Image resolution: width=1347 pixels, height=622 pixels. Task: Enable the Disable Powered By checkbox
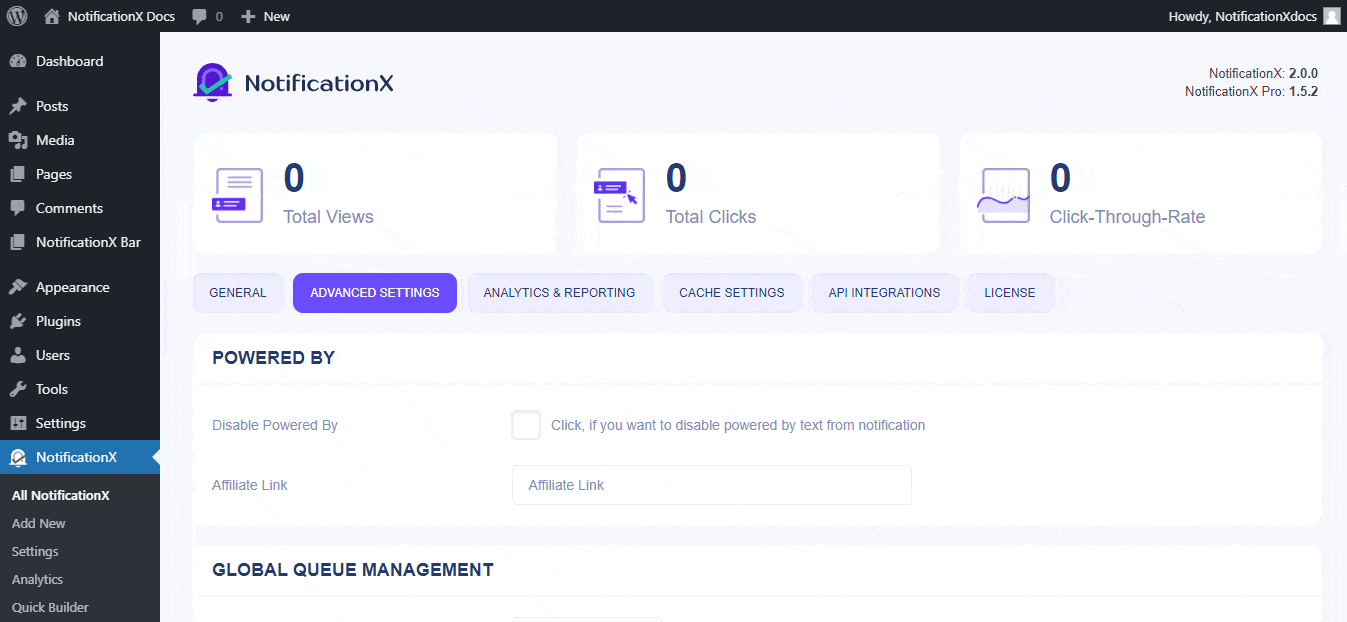(525, 425)
